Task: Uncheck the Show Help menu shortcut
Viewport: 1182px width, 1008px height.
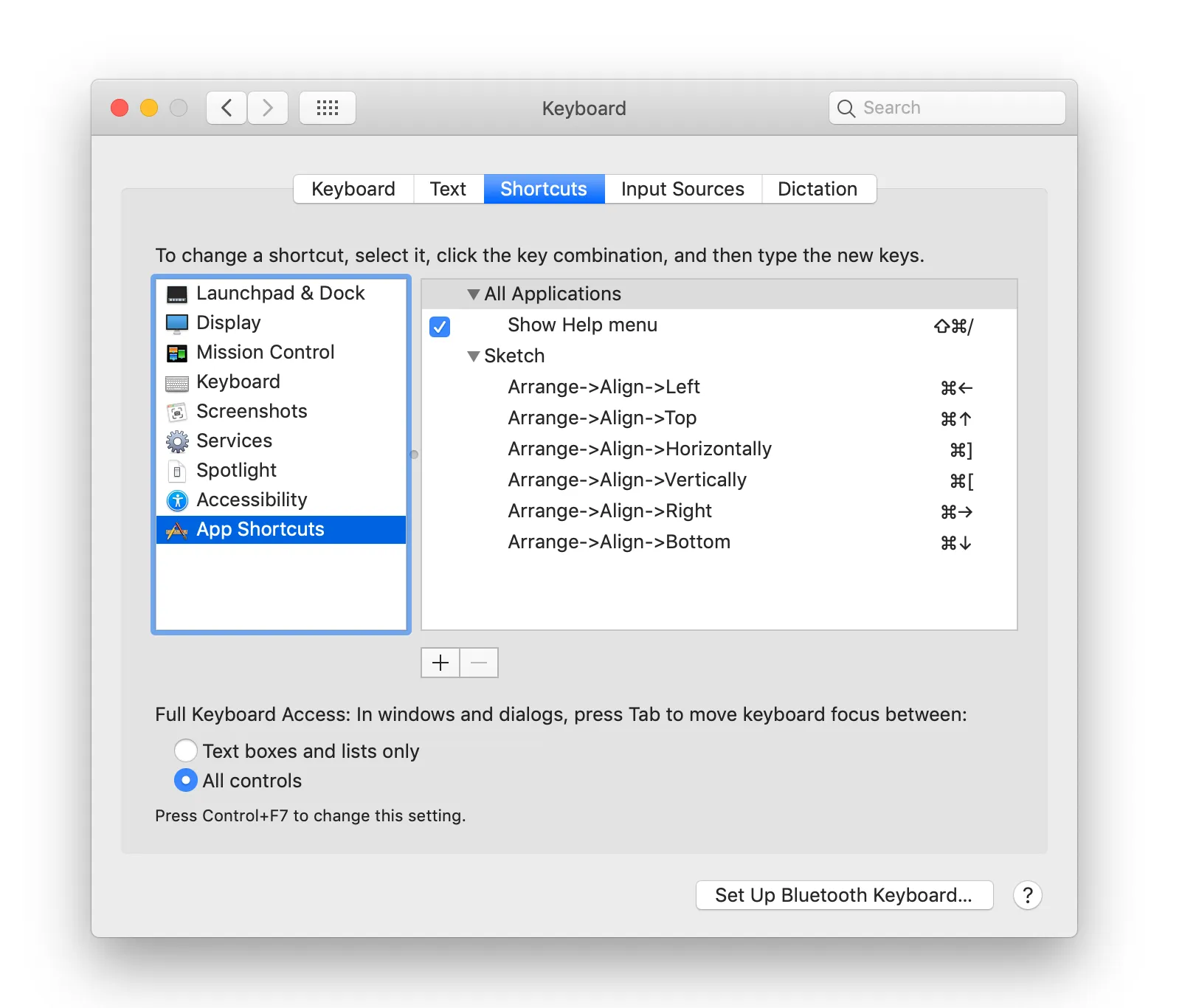Action: click(x=439, y=327)
